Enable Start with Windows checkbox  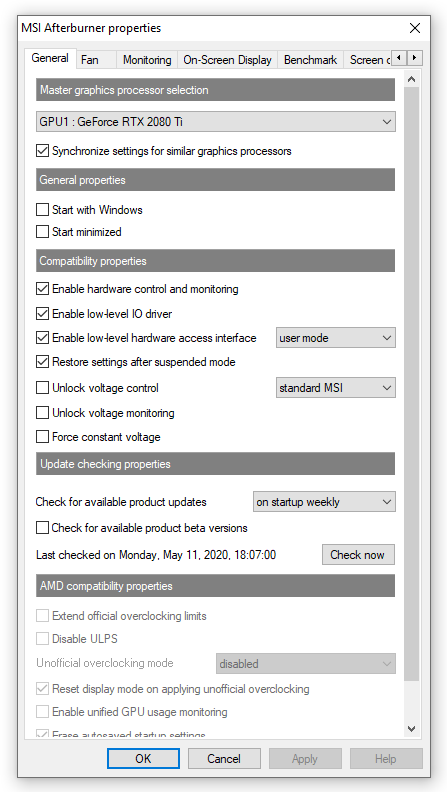tap(42, 210)
